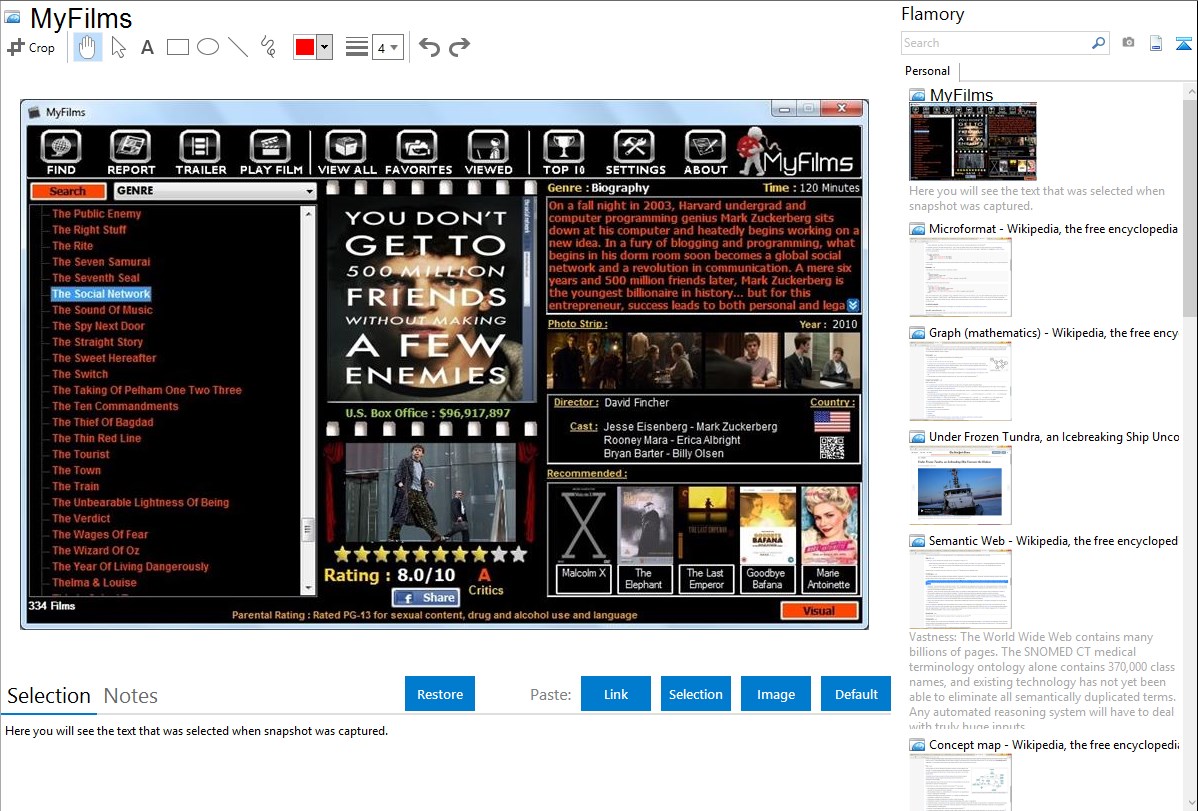Click the film list scrollbar thumb
The width and height of the screenshot is (1198, 811).
(308, 529)
